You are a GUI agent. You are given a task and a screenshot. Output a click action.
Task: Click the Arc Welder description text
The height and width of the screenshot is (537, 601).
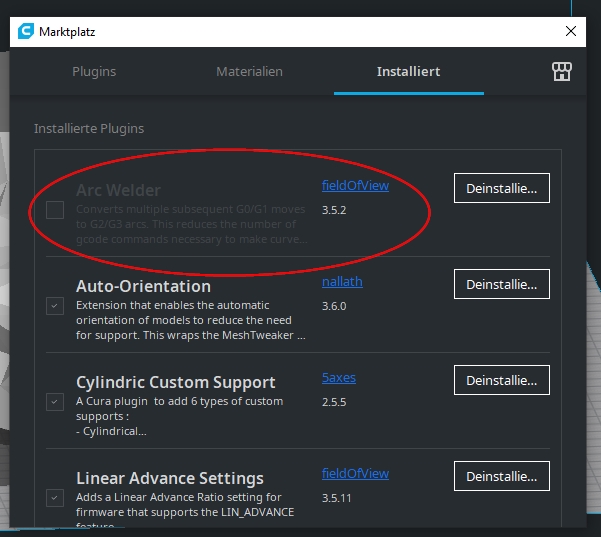pyautogui.click(x=192, y=224)
